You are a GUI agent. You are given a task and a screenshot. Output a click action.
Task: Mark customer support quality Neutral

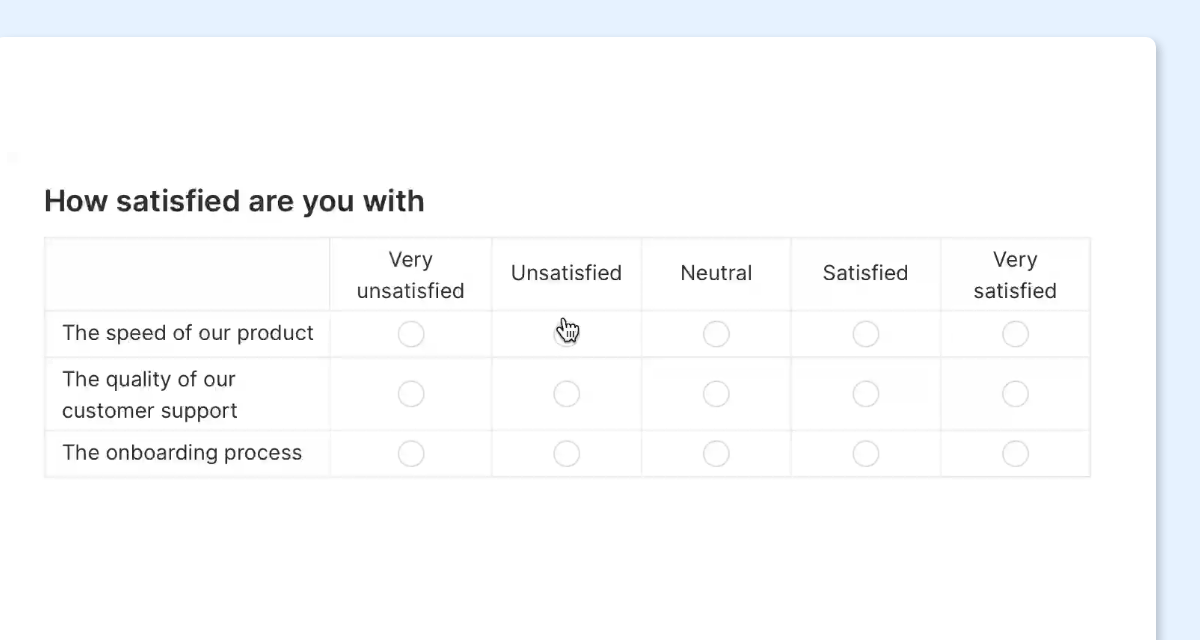click(x=716, y=394)
